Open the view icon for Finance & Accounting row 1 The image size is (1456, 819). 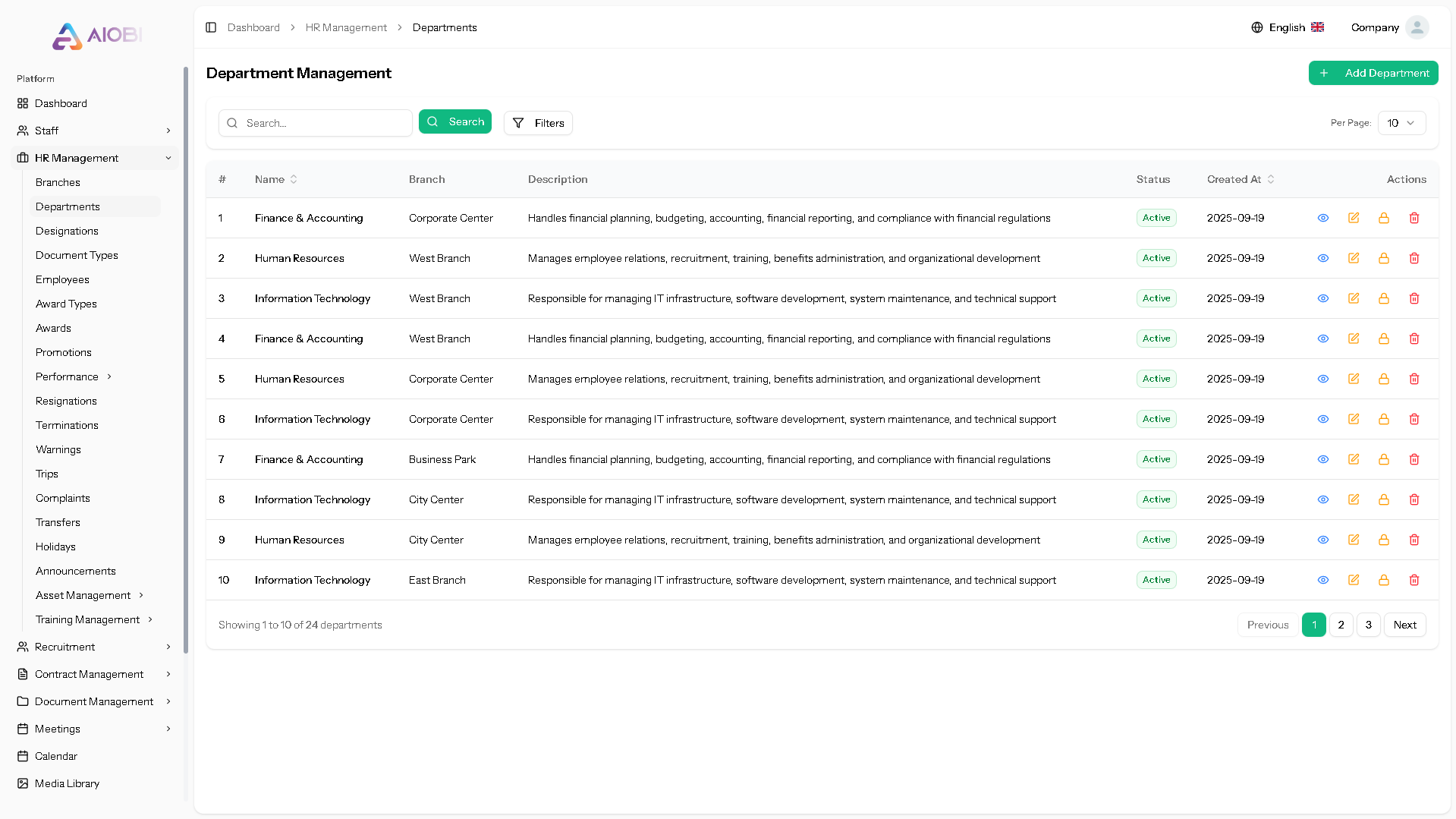[1323, 218]
